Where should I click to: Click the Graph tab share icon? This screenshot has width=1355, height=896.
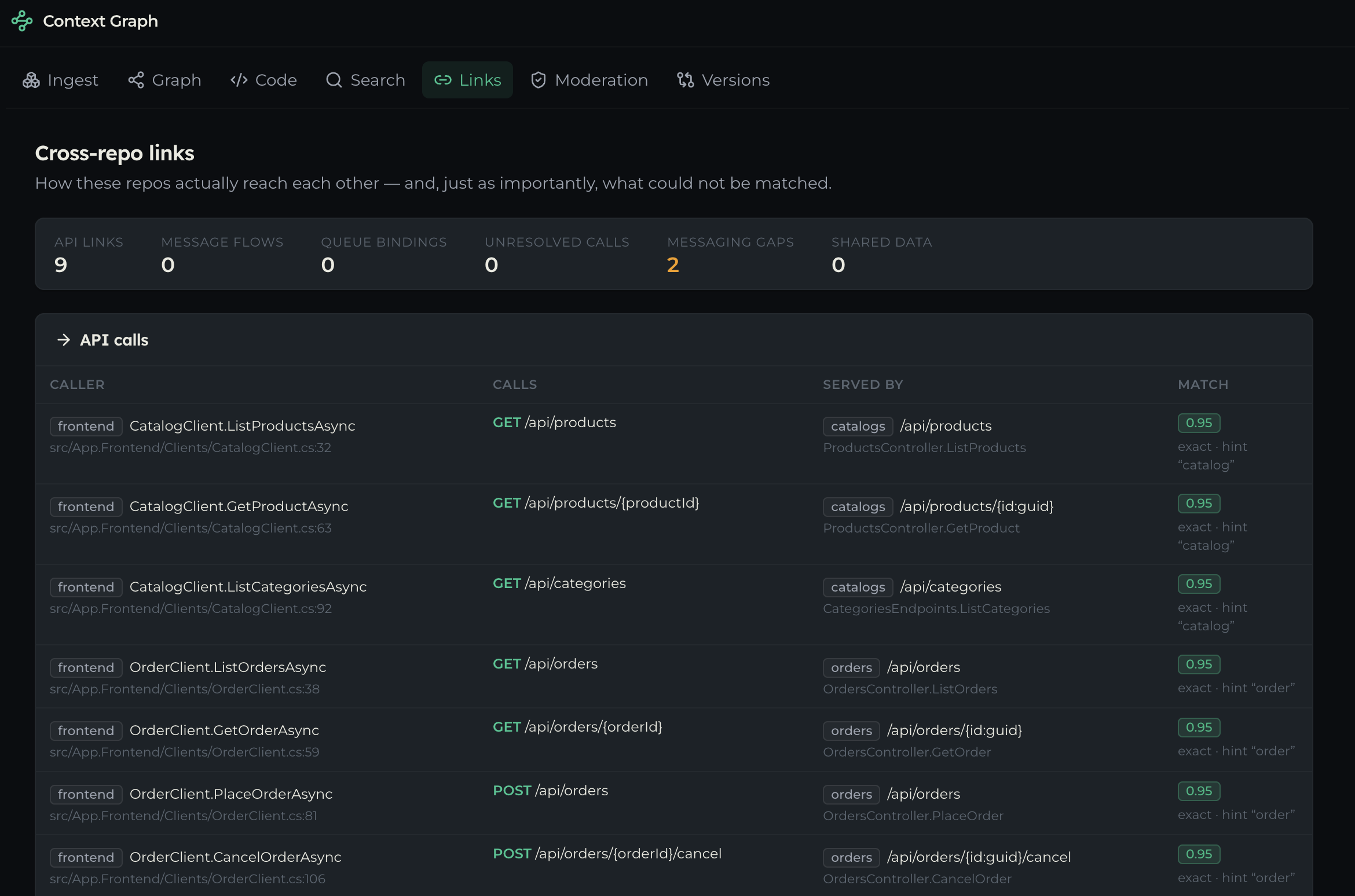[136, 80]
